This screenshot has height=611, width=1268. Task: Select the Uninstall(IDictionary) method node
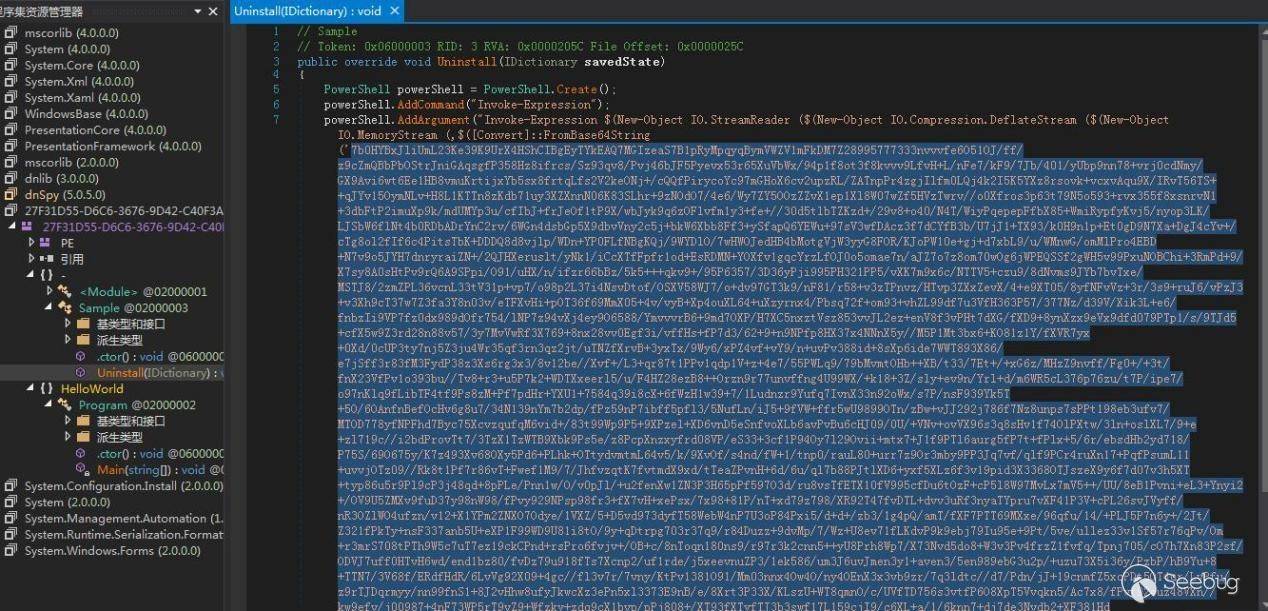[158, 373]
